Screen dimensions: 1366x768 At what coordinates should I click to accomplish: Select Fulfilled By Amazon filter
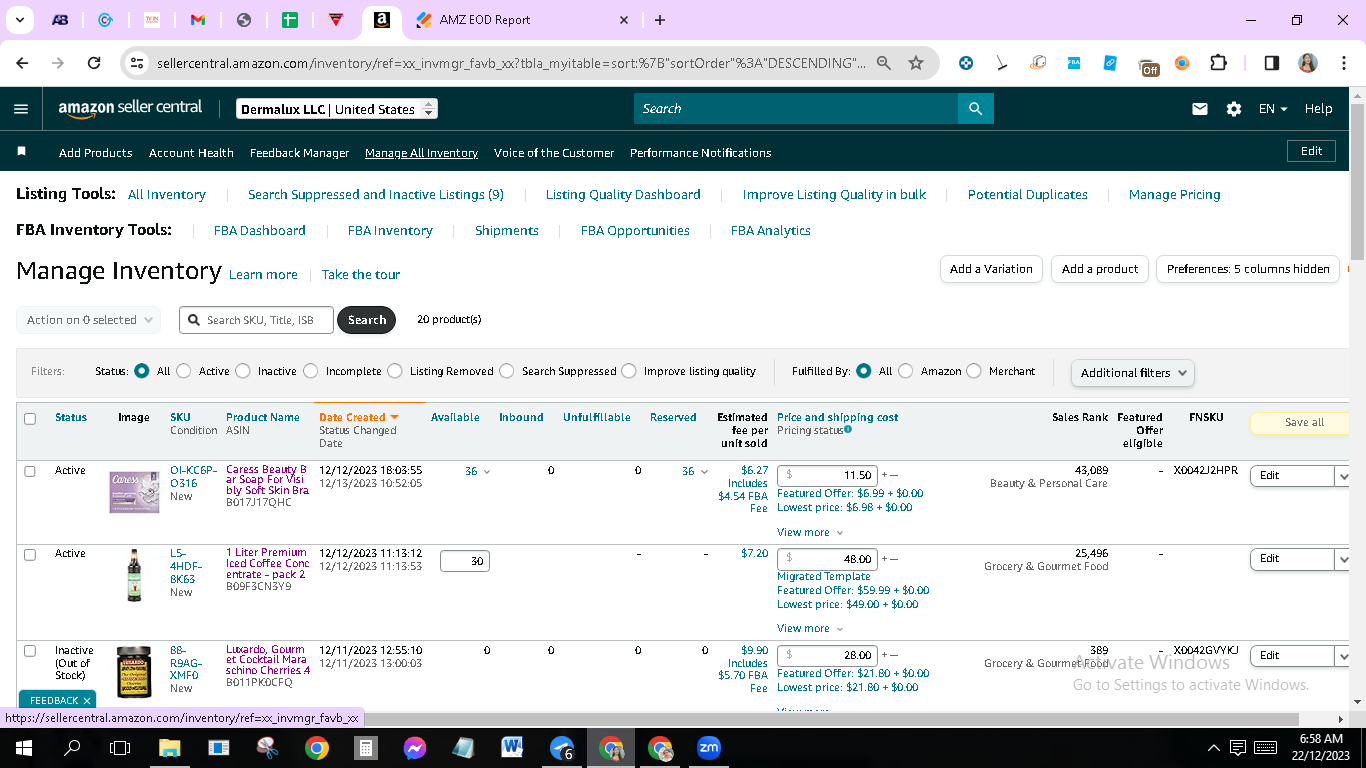(906, 371)
